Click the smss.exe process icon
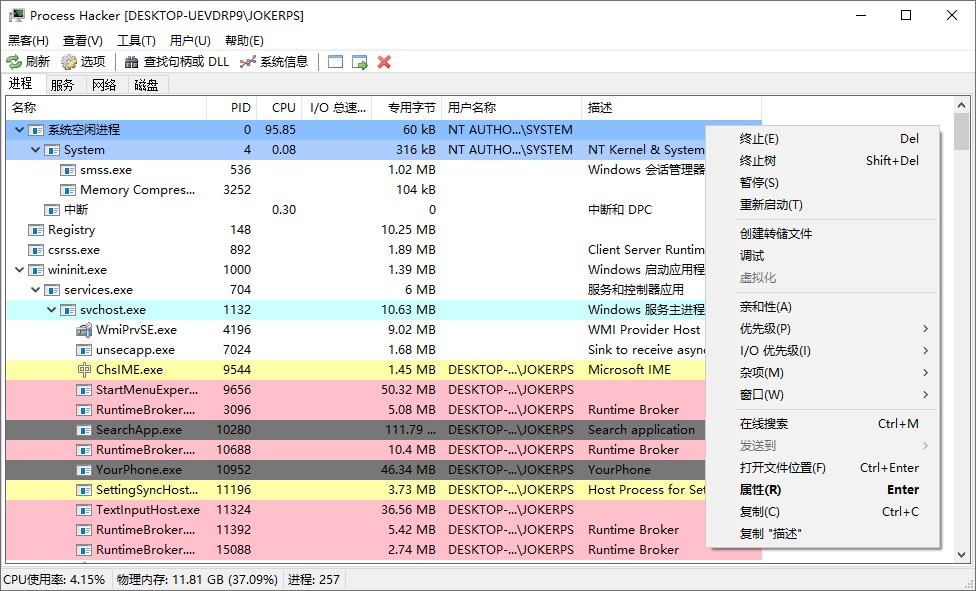 click(x=68, y=169)
